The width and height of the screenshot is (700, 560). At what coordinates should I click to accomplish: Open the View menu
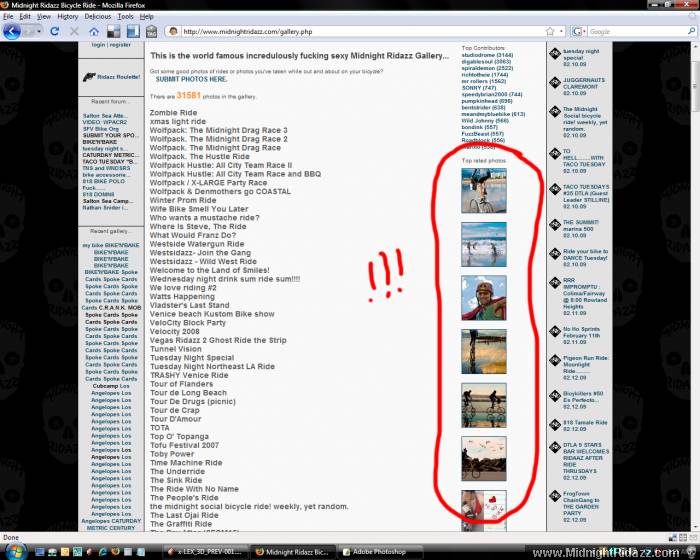[x=44, y=17]
